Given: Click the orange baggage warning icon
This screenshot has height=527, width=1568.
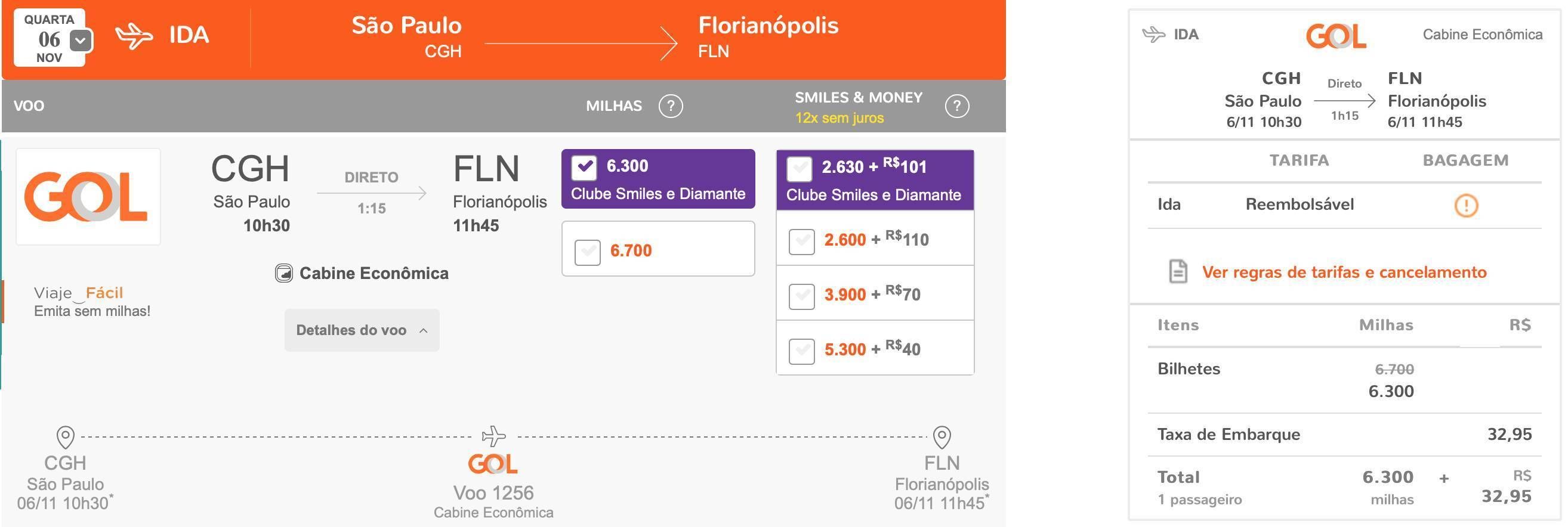Looking at the screenshot, I should [x=1466, y=206].
